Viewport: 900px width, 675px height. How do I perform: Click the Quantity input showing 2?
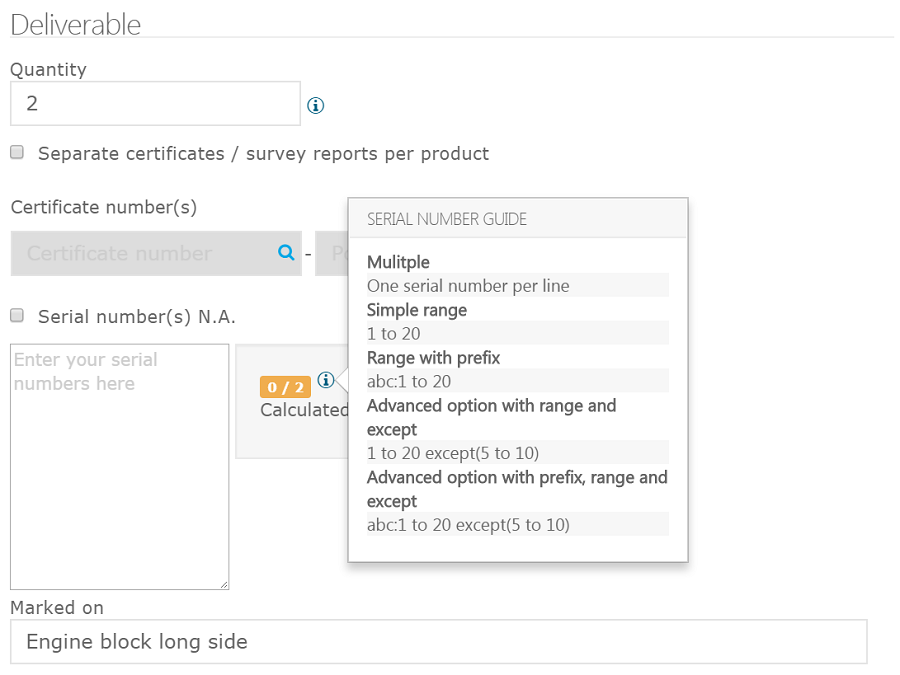(x=155, y=103)
